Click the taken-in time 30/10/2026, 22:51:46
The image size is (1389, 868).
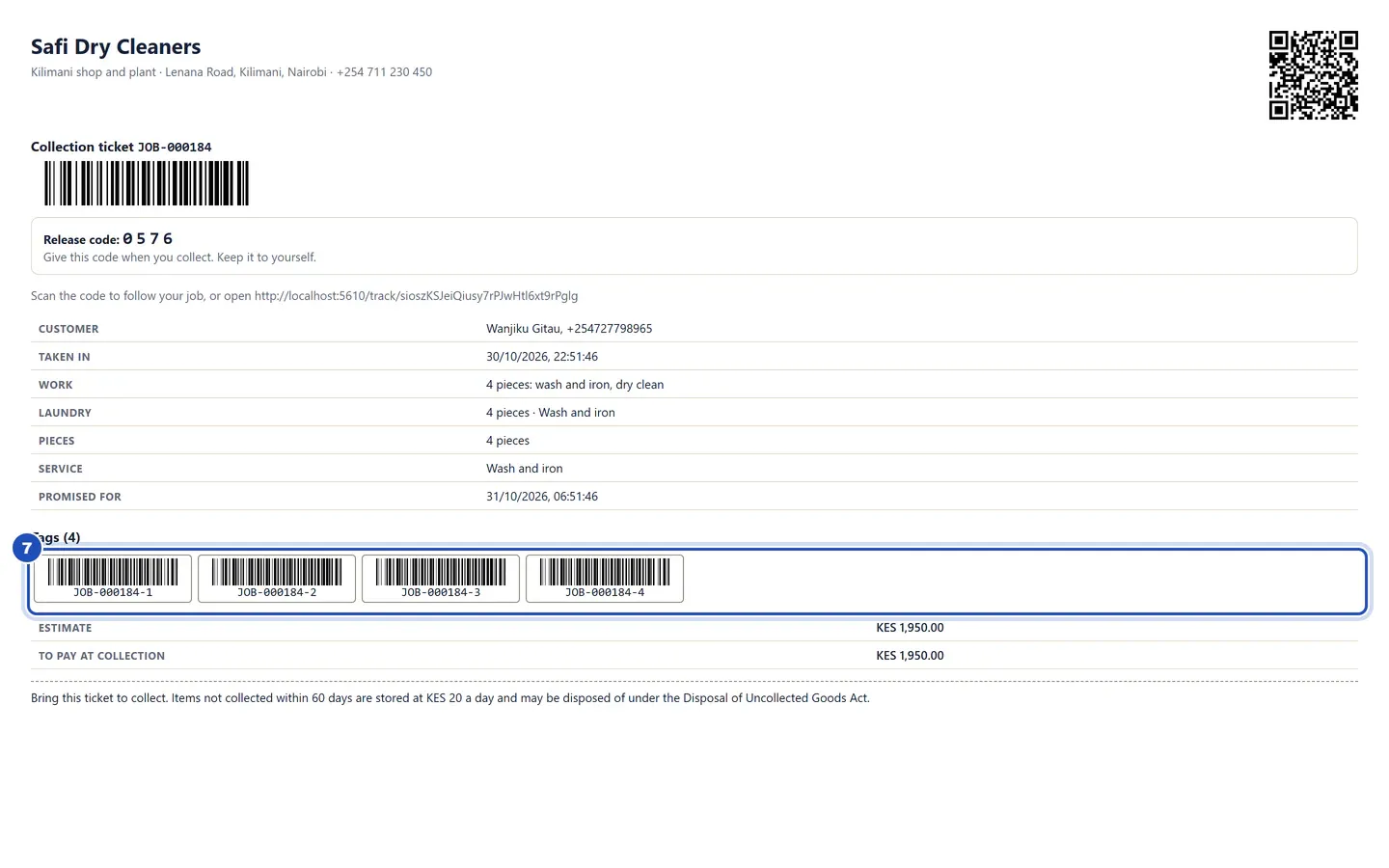coord(542,357)
